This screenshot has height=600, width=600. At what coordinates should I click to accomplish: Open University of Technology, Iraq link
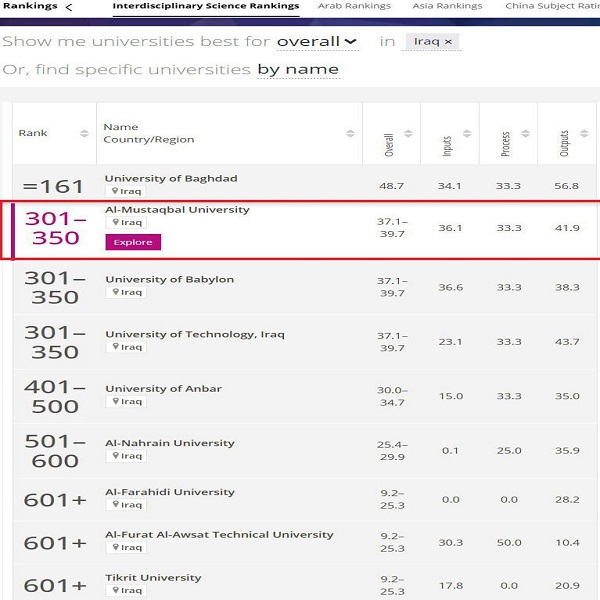point(195,334)
